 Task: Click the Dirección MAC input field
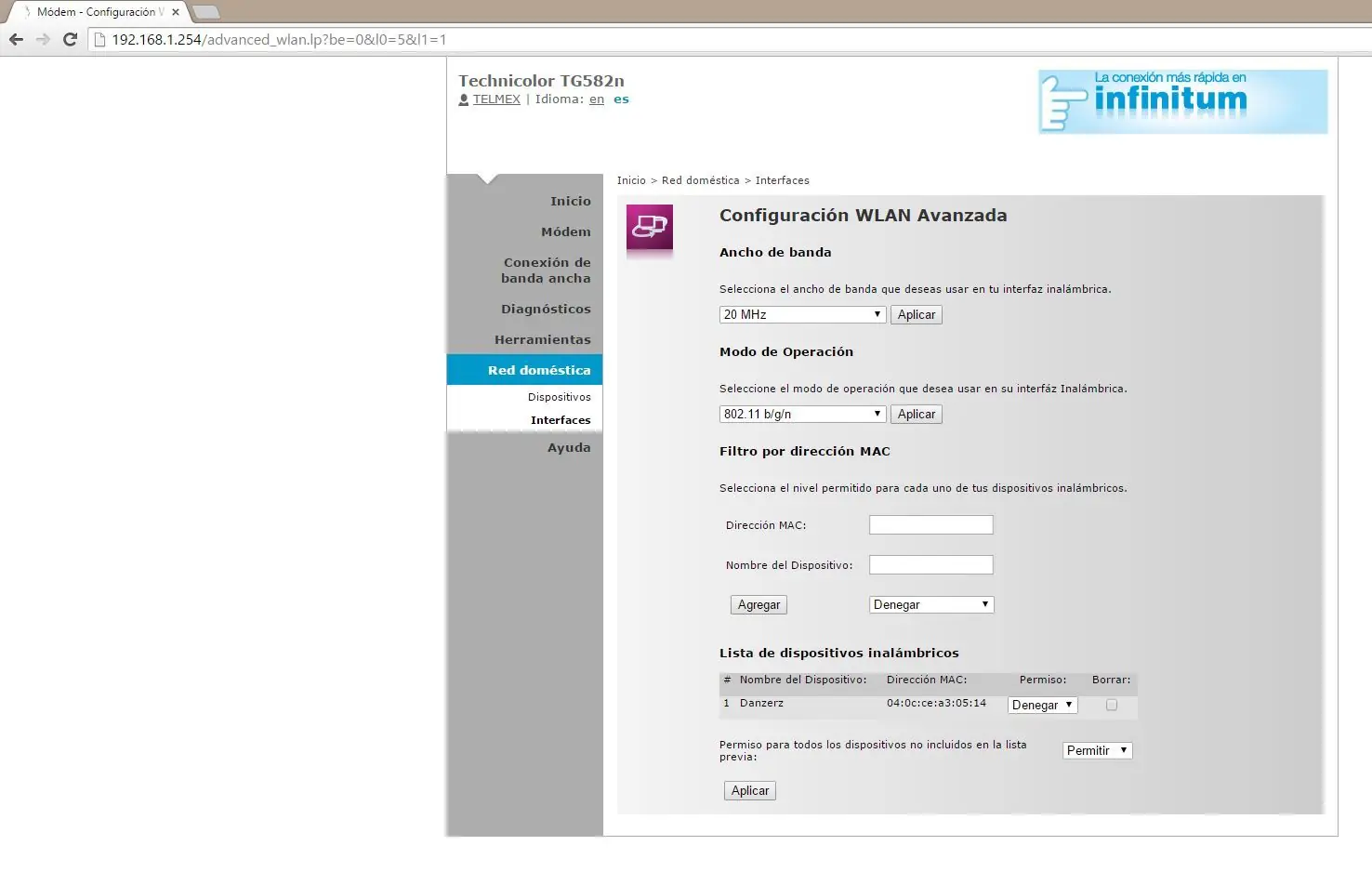point(931,525)
